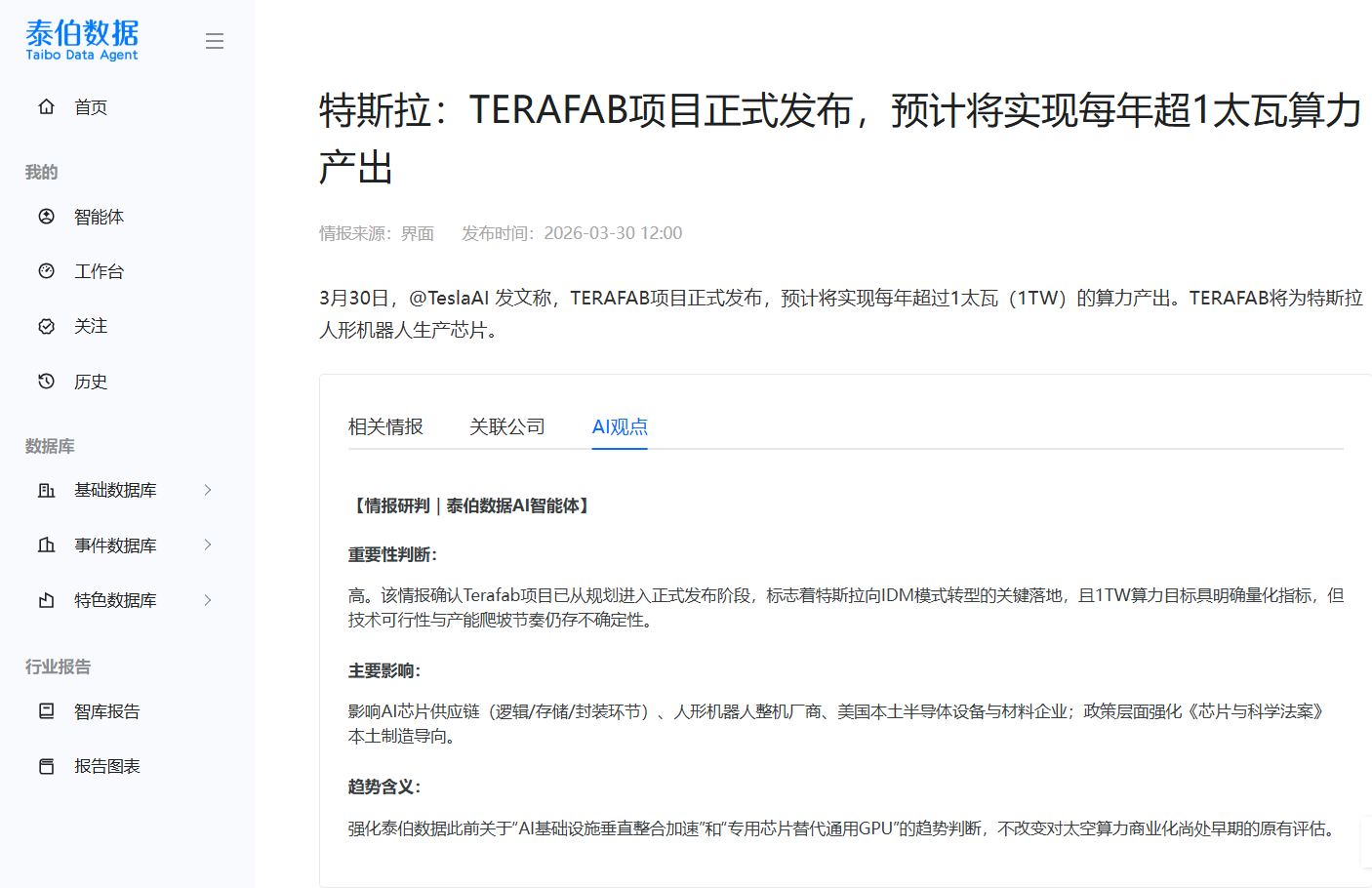Image resolution: width=1372 pixels, height=888 pixels.
Task: Select the AI观点 tab
Action: pyautogui.click(x=620, y=426)
